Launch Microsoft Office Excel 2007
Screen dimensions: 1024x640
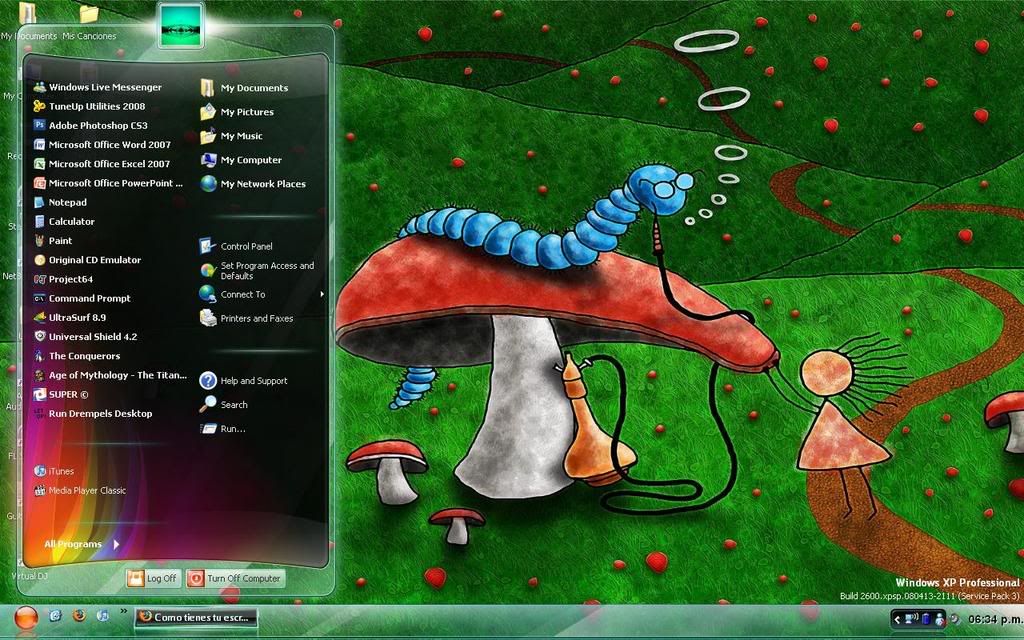pos(102,164)
